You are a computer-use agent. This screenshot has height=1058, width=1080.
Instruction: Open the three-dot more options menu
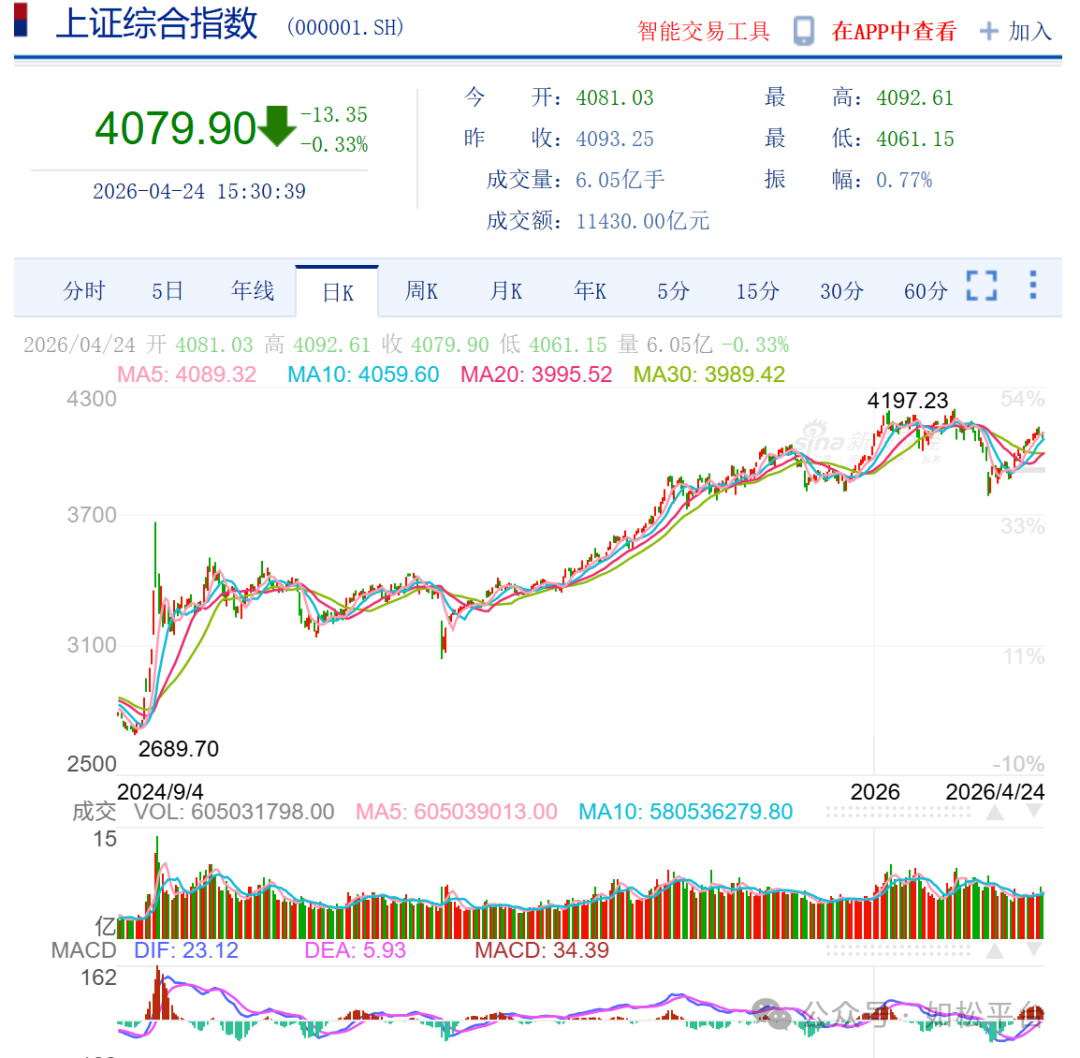[x=1033, y=286]
